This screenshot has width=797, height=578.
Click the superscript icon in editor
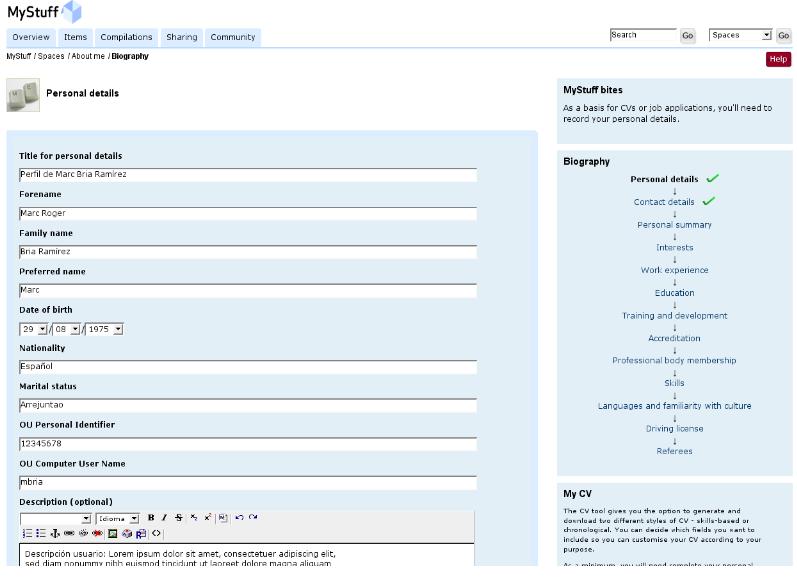pos(207,518)
